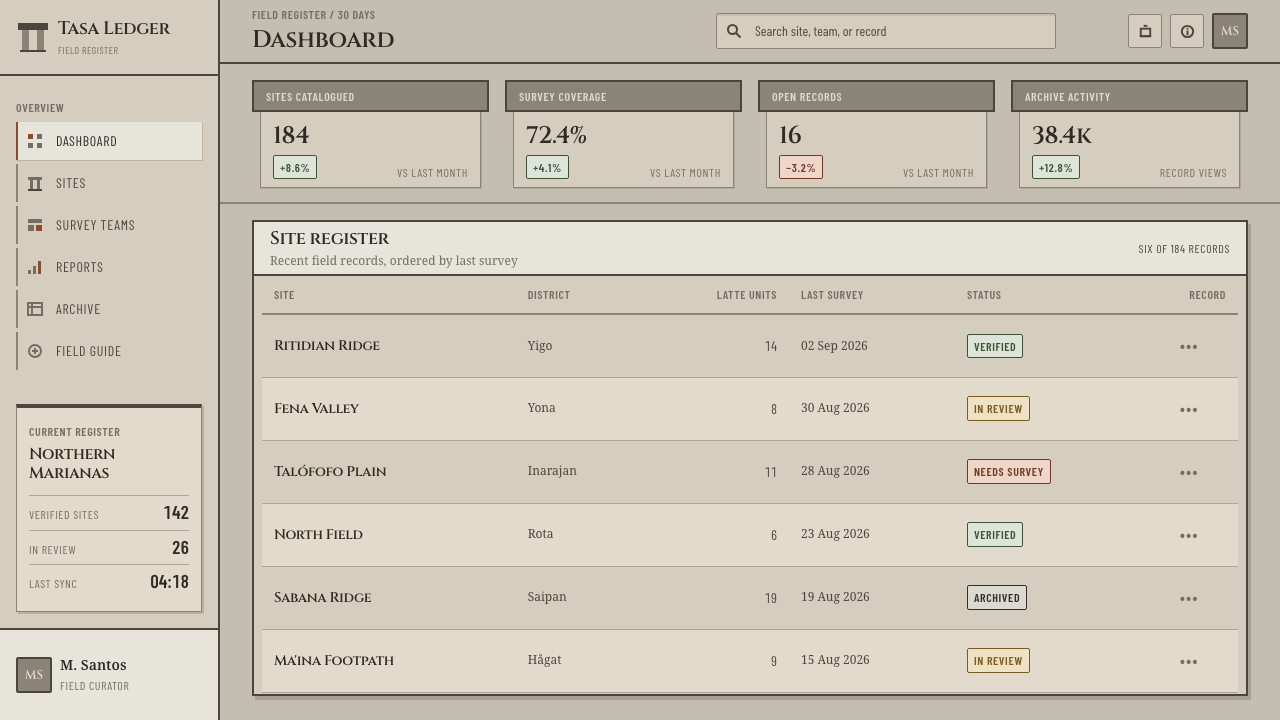The height and width of the screenshot is (720, 1280).
Task: Select the Survey Coverage card
Action: click(x=623, y=134)
